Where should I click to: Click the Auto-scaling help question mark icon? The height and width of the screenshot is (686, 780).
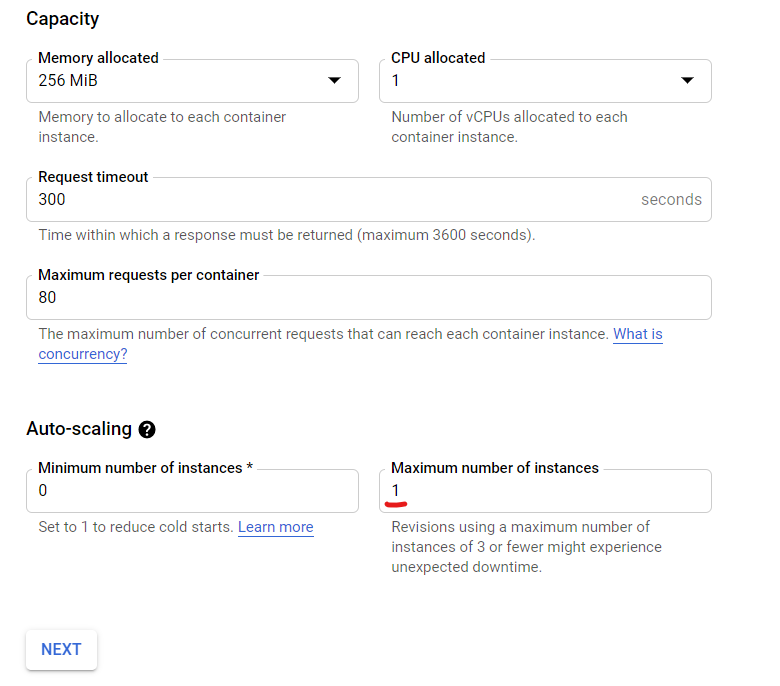click(147, 430)
